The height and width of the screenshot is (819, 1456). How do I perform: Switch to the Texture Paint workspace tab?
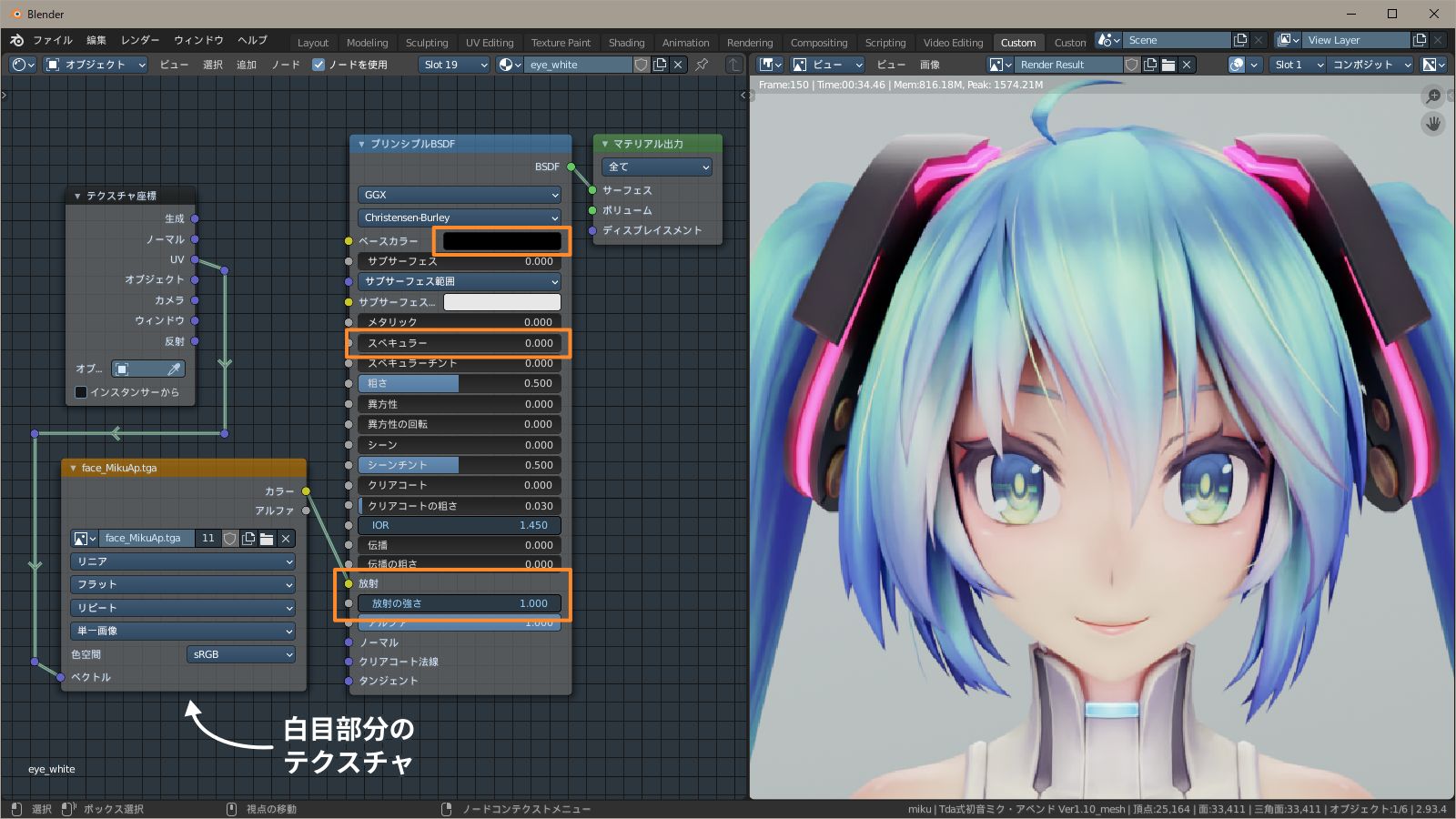pyautogui.click(x=561, y=43)
